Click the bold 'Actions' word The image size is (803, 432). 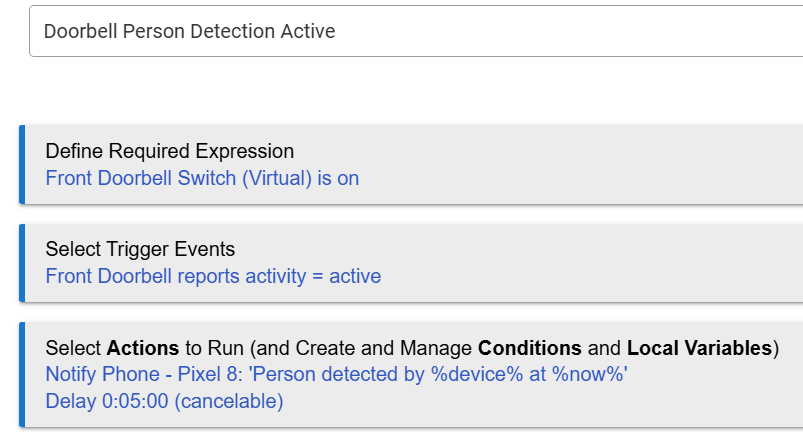point(143,348)
